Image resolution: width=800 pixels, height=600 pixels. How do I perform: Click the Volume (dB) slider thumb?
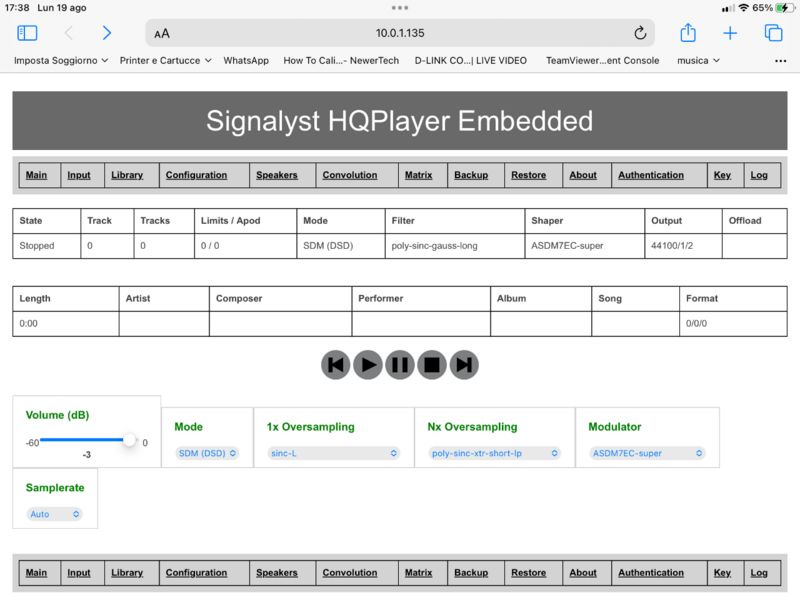[130, 439]
